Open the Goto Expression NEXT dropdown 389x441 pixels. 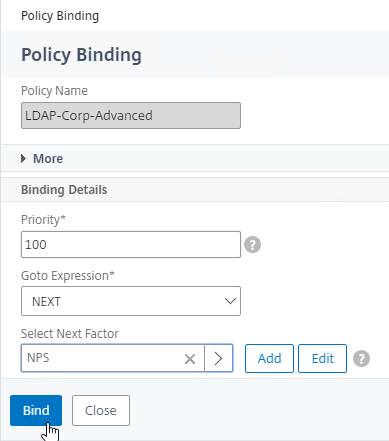point(131,301)
